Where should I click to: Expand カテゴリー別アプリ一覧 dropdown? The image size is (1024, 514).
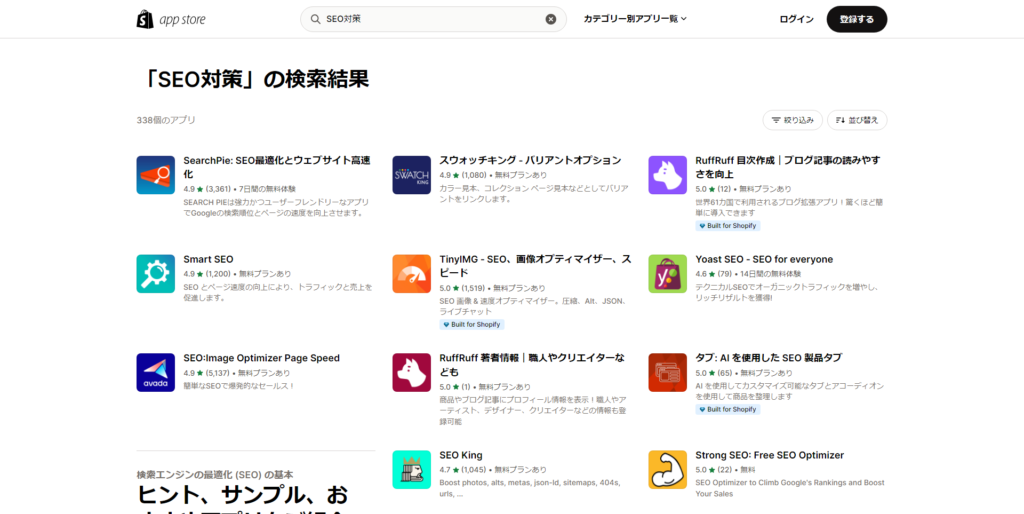(x=635, y=19)
